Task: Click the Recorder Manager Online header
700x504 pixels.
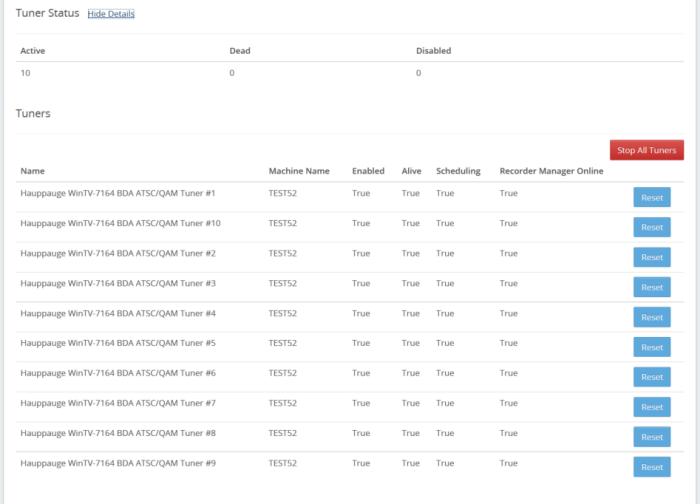Action: coord(551,171)
